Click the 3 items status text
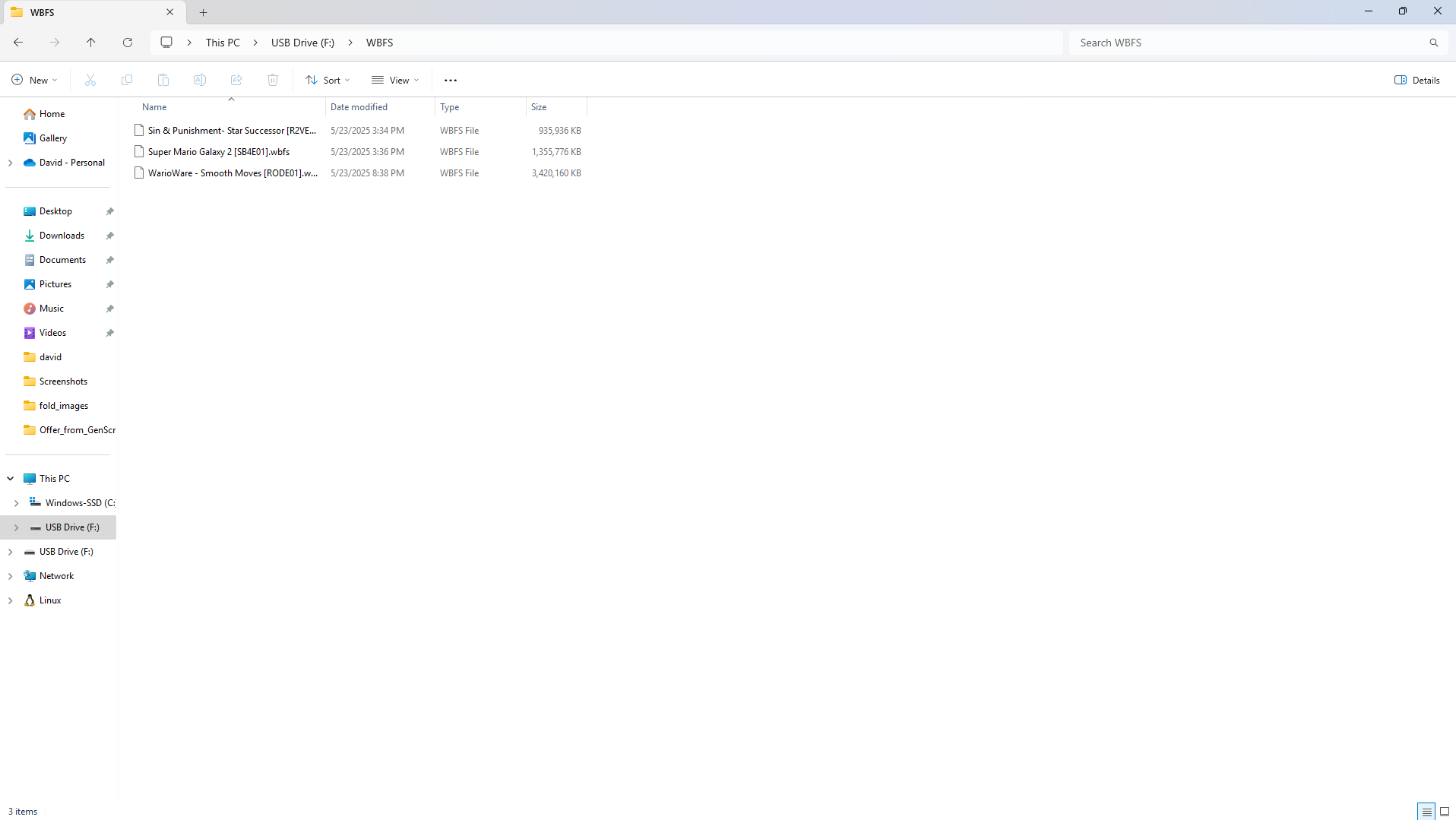 click(23, 812)
